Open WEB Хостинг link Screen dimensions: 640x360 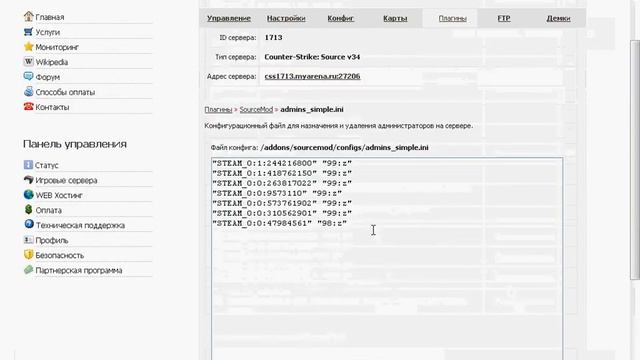pos(59,196)
